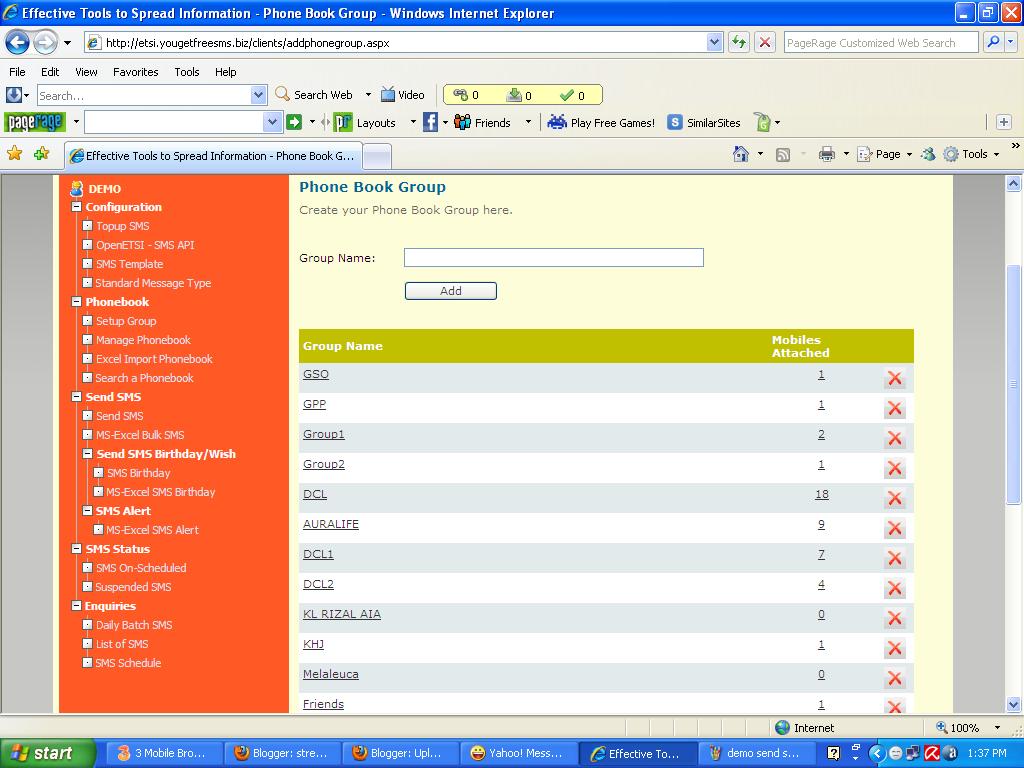Image resolution: width=1024 pixels, height=768 pixels.
Task: Open the Manage Phonebook link
Action: coord(143,340)
